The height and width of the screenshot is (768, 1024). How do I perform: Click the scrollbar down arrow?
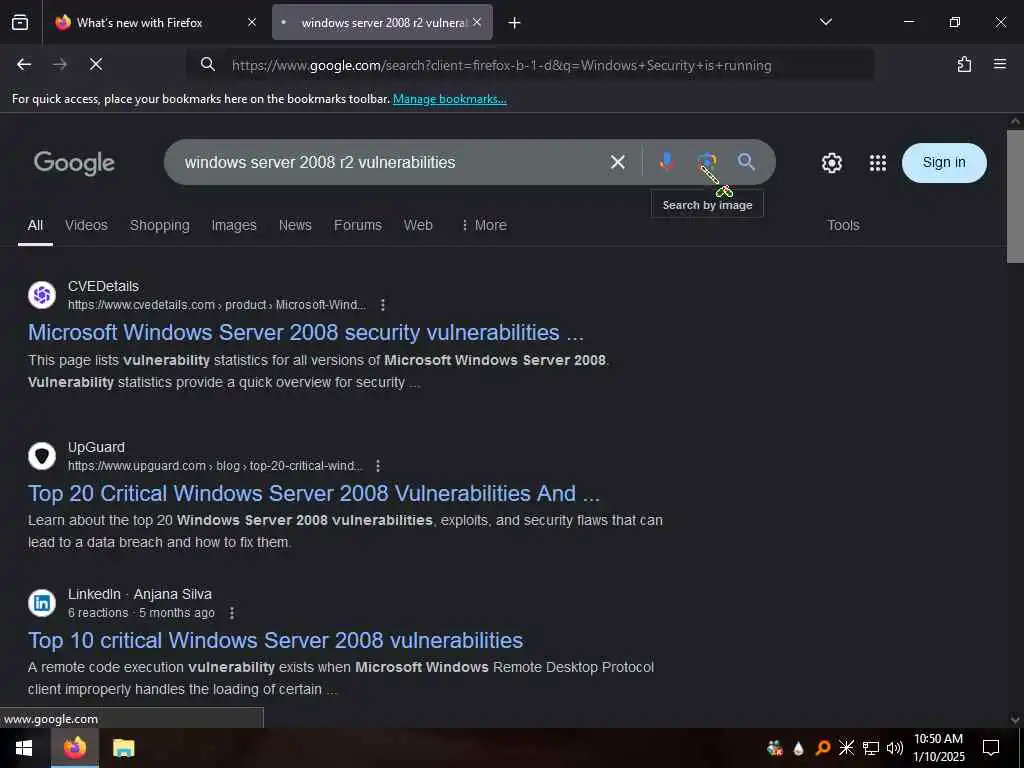tap(1015, 720)
